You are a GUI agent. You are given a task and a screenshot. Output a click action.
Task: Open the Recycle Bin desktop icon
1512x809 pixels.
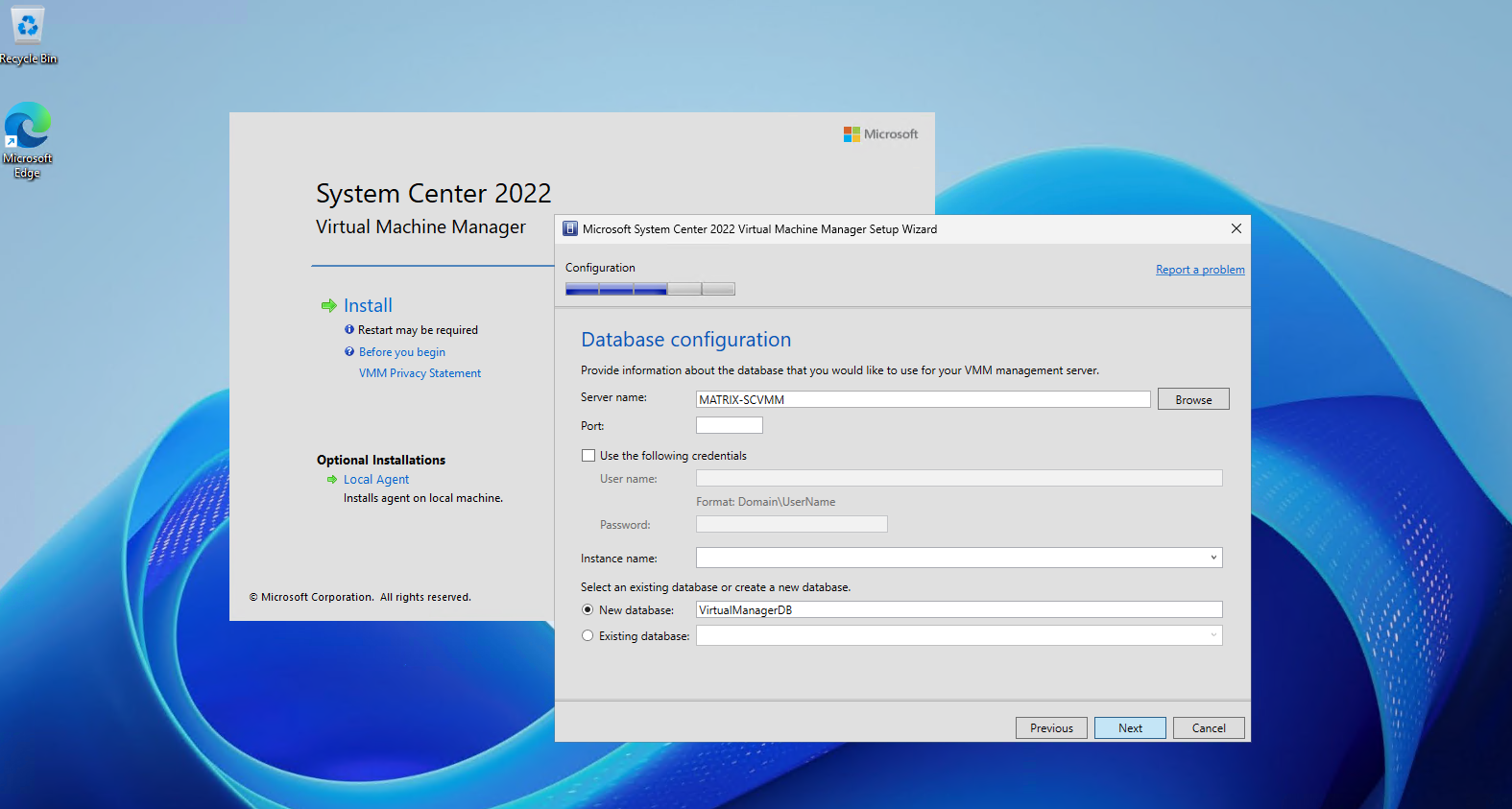point(28,36)
